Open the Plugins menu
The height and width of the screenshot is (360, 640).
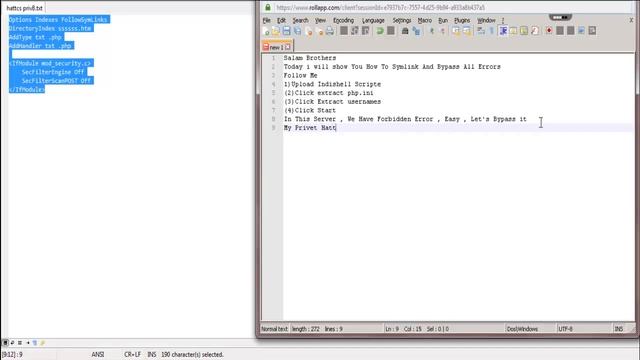462,20
